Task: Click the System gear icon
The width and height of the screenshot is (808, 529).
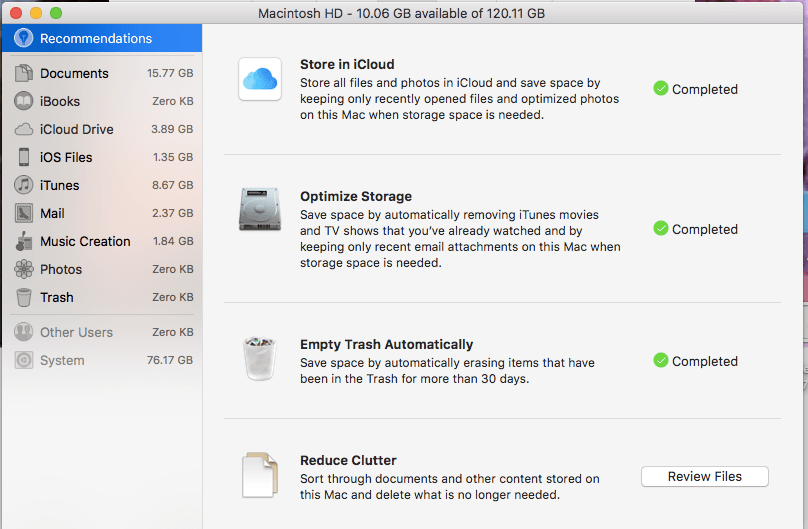Action: click(x=24, y=360)
